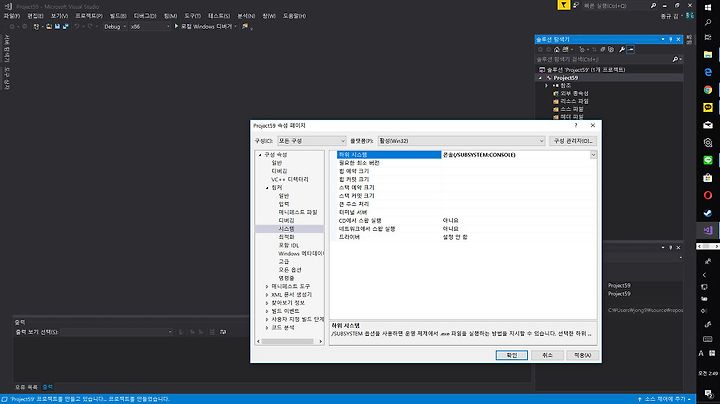The height and width of the screenshot is (404, 720).
Task: Open File Explorer from the taskbar
Action: (x=708, y=54)
